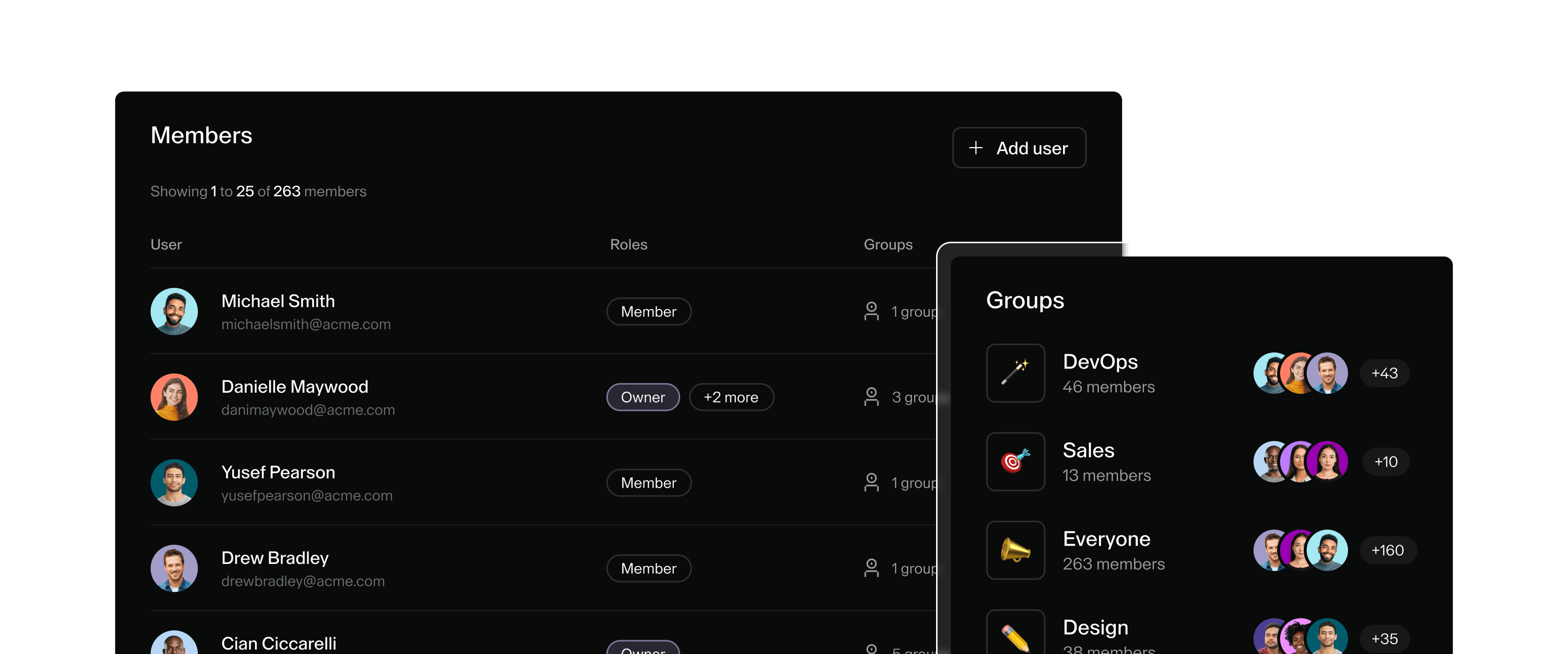Click the 13 members count
Viewport: 1568px width, 654px height.
(x=1107, y=476)
